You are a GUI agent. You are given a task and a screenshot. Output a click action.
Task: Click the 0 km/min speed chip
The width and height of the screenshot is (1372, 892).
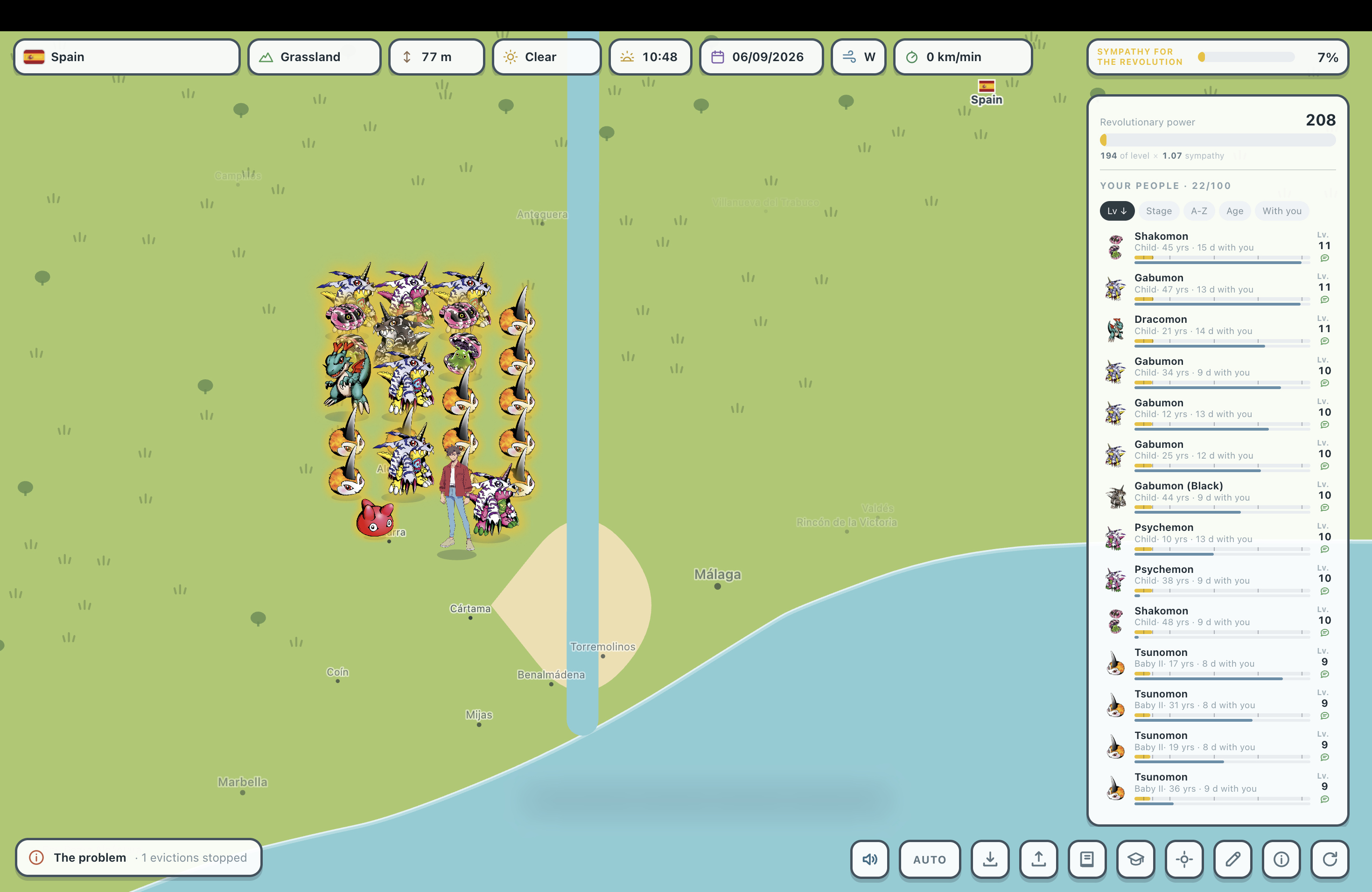point(963,57)
